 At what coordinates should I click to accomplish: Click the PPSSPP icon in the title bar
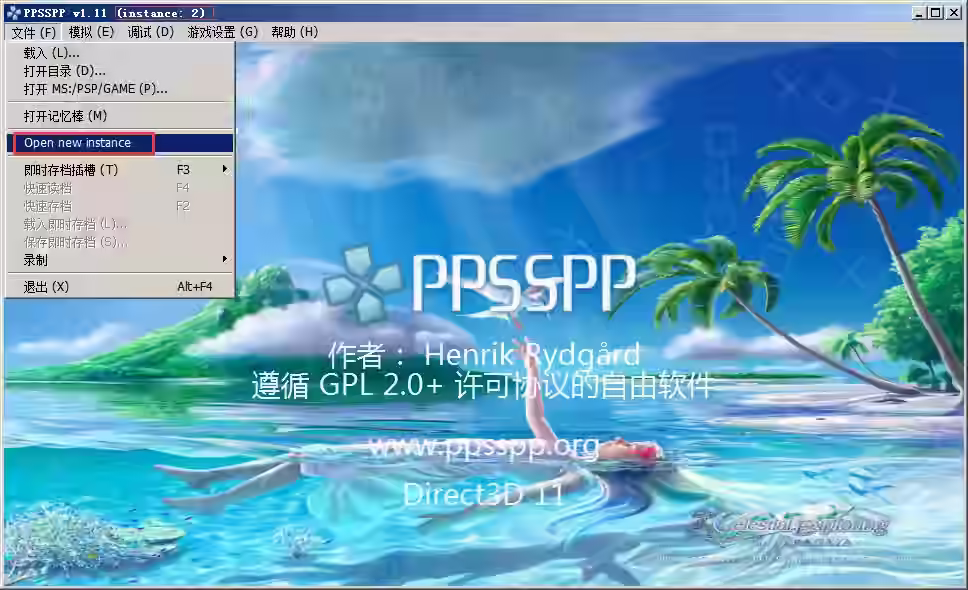(14, 12)
